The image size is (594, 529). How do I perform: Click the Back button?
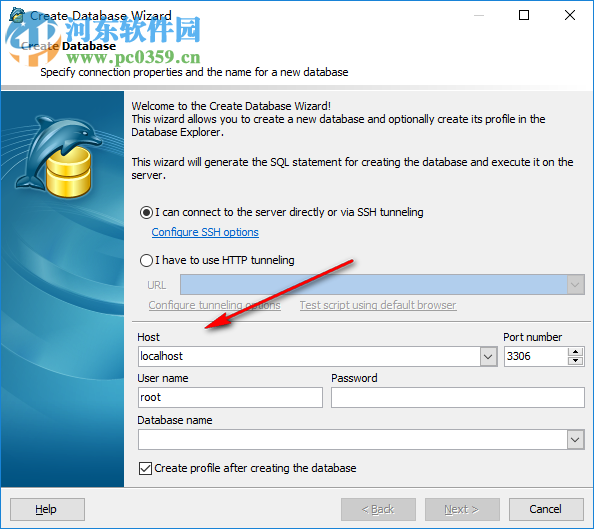378,510
